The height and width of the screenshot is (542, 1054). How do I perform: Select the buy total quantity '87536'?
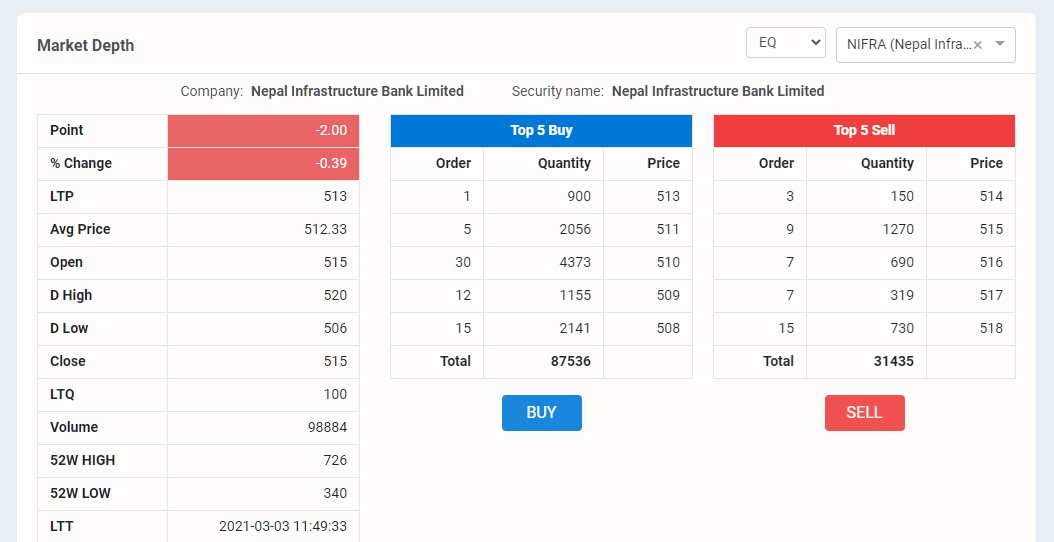pos(571,361)
